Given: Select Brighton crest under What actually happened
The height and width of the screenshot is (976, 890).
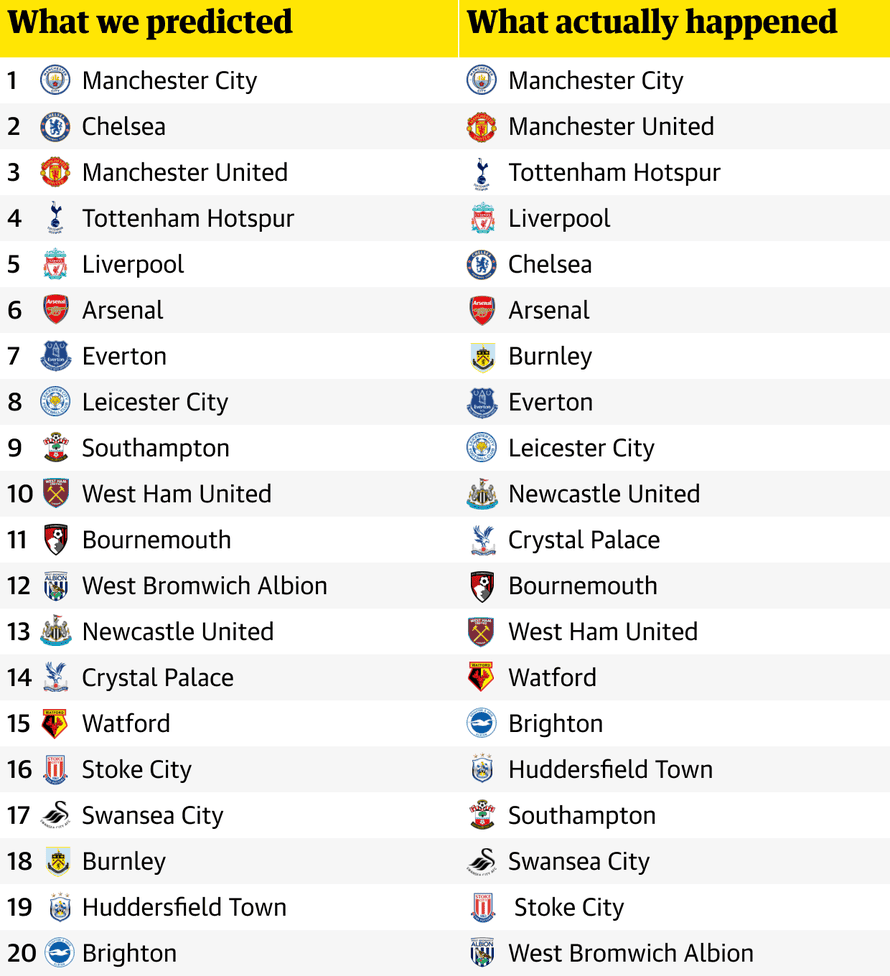Looking at the screenshot, I should [x=482, y=724].
